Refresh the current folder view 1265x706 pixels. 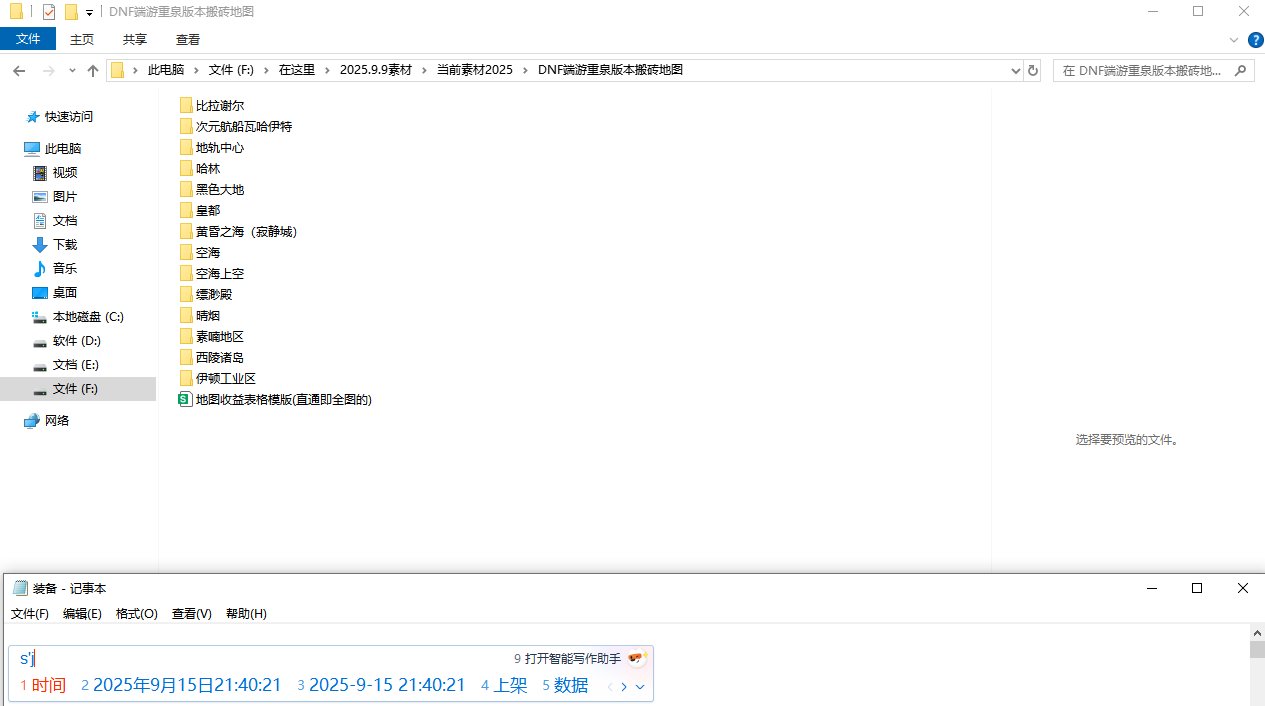point(1032,71)
